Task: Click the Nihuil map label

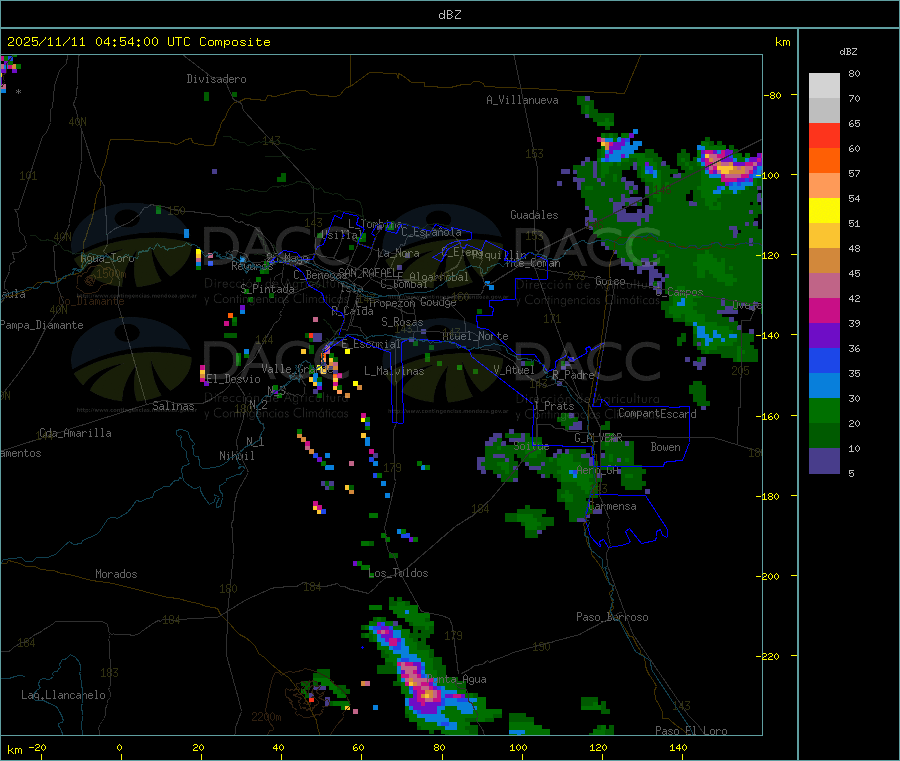Action: [237, 456]
